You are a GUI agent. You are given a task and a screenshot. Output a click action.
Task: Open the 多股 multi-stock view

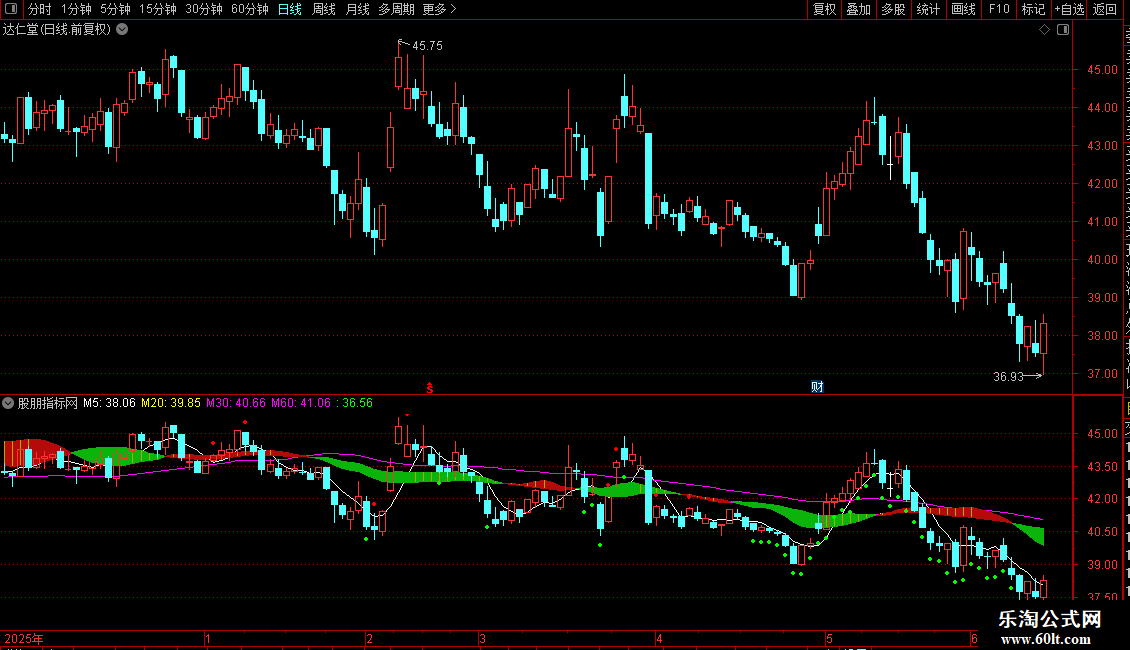click(893, 9)
